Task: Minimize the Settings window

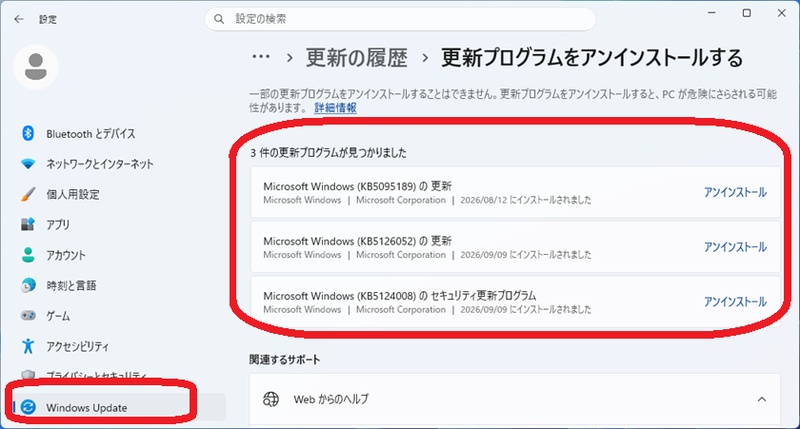Action: (x=712, y=13)
